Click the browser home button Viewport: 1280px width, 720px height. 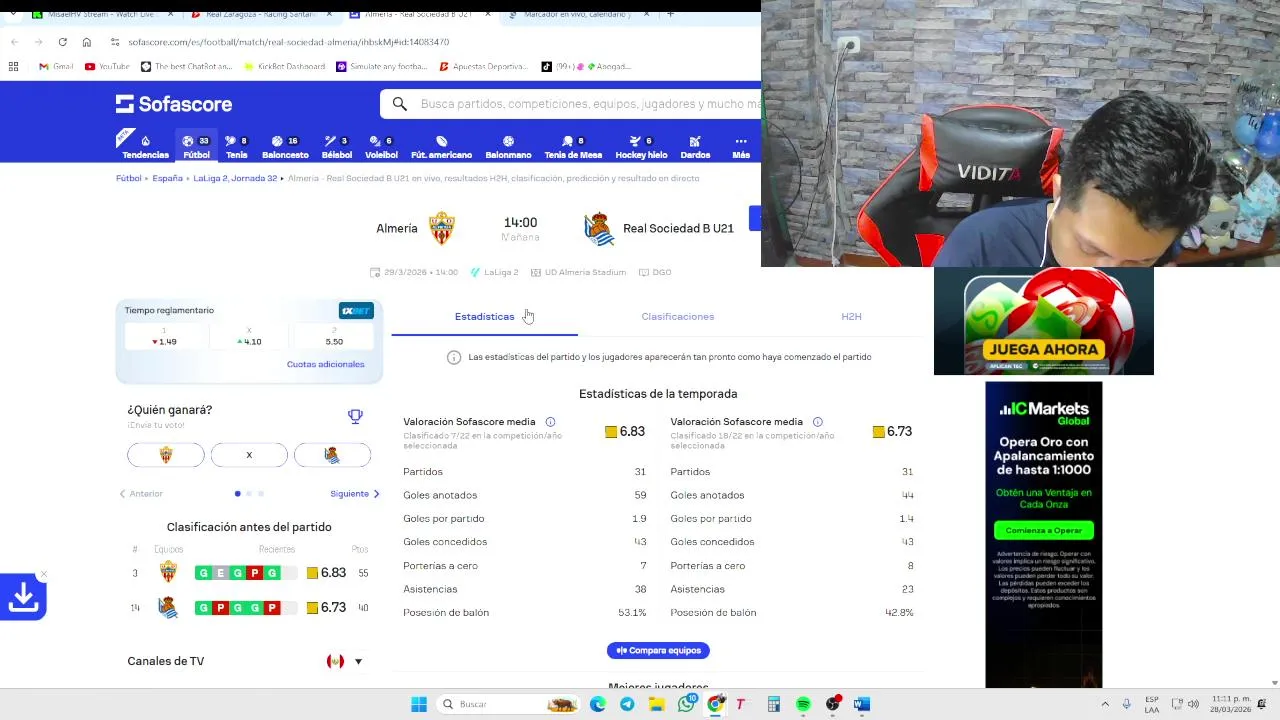[x=86, y=42]
